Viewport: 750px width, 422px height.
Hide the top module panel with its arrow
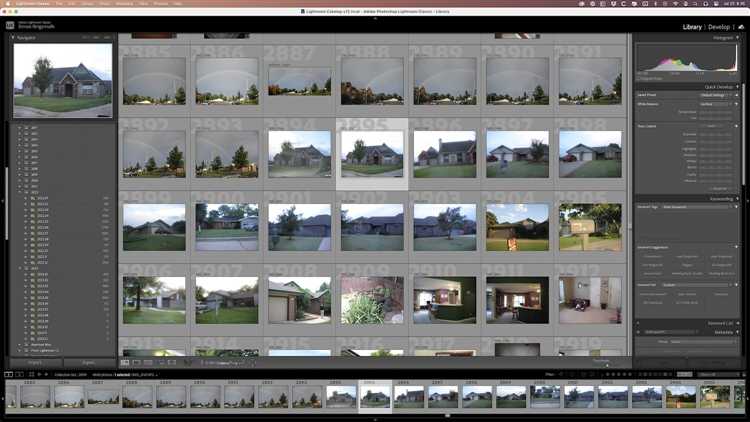[x=375, y=18]
